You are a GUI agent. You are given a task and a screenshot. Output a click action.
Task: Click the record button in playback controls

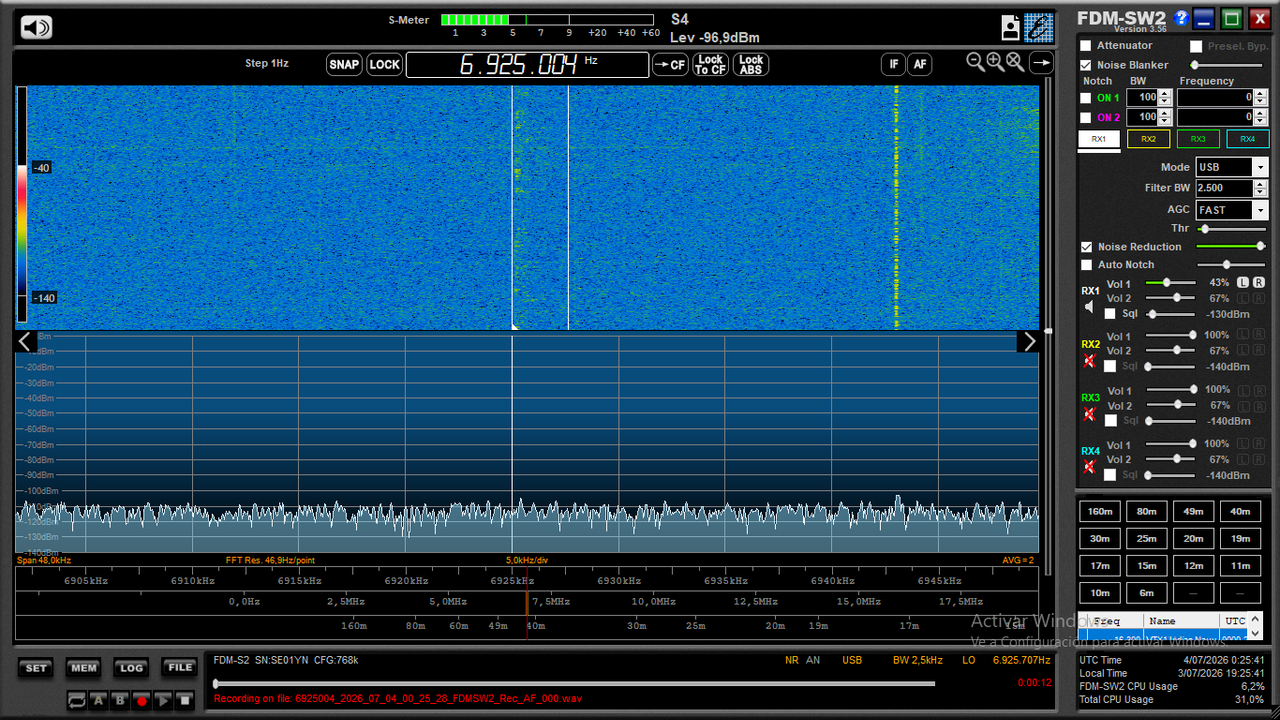tap(141, 701)
